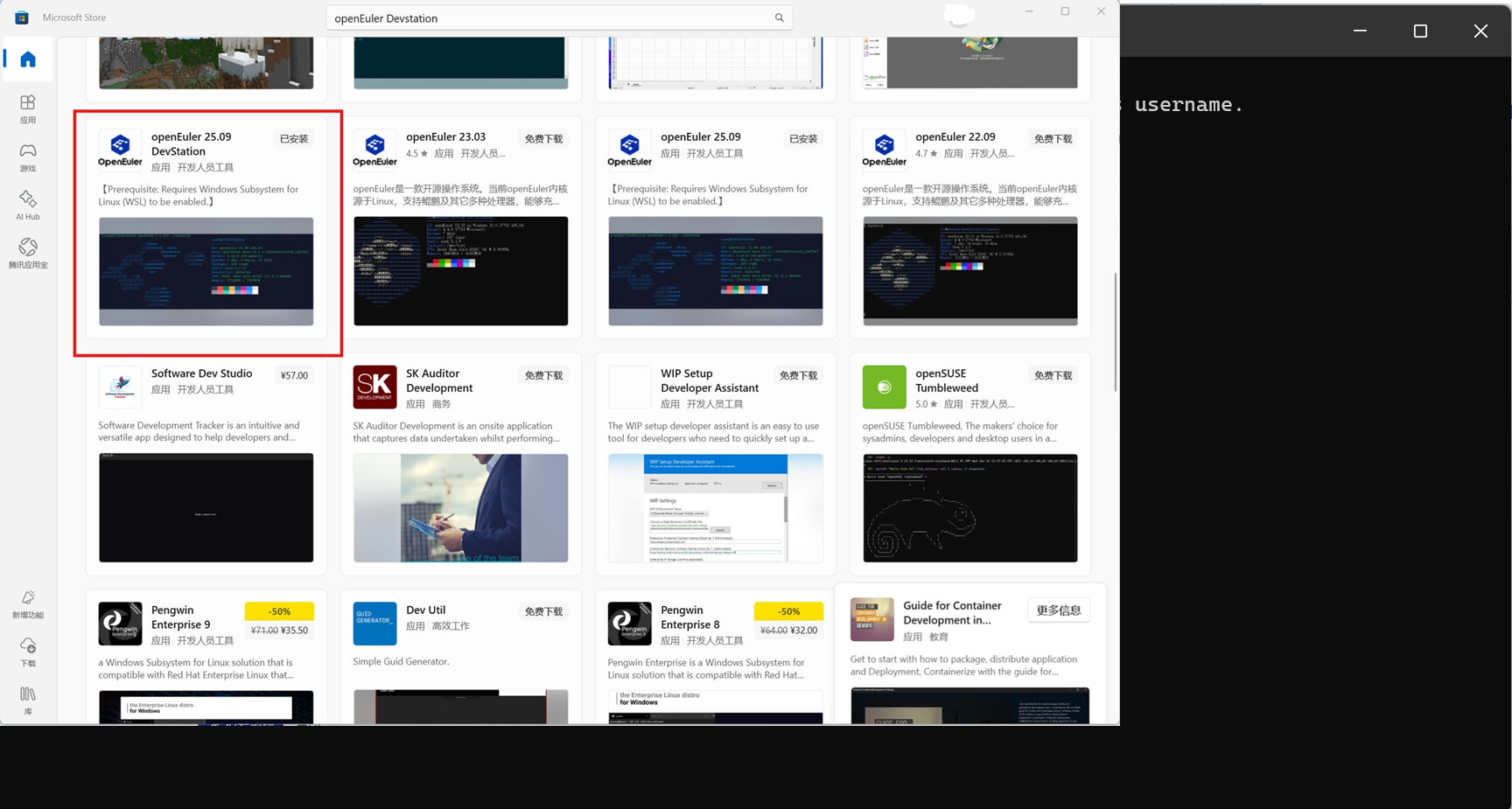Click the SK Auditor Development app icon
The width and height of the screenshot is (1512, 809).
click(x=374, y=387)
